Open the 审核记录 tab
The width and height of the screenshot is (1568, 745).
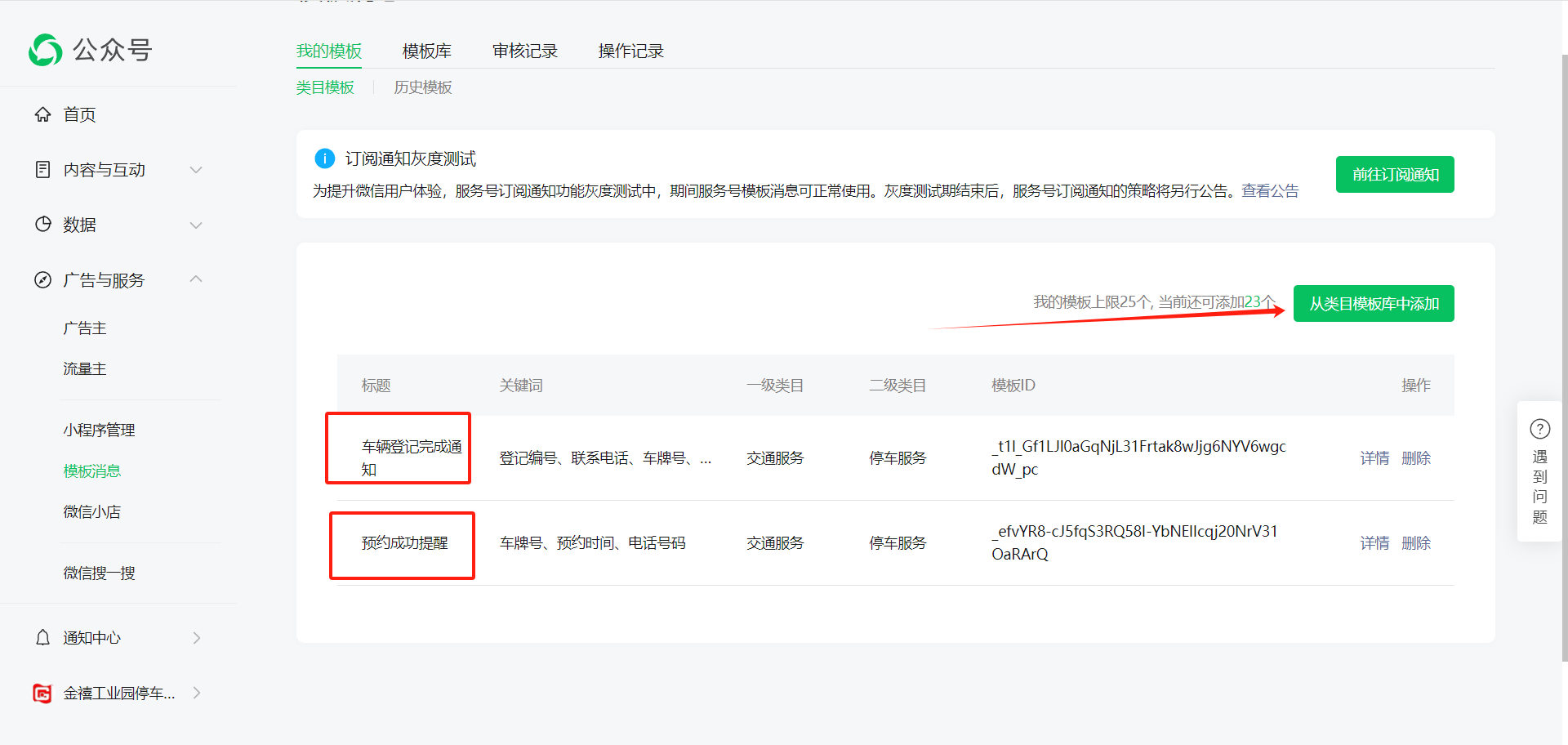525,51
